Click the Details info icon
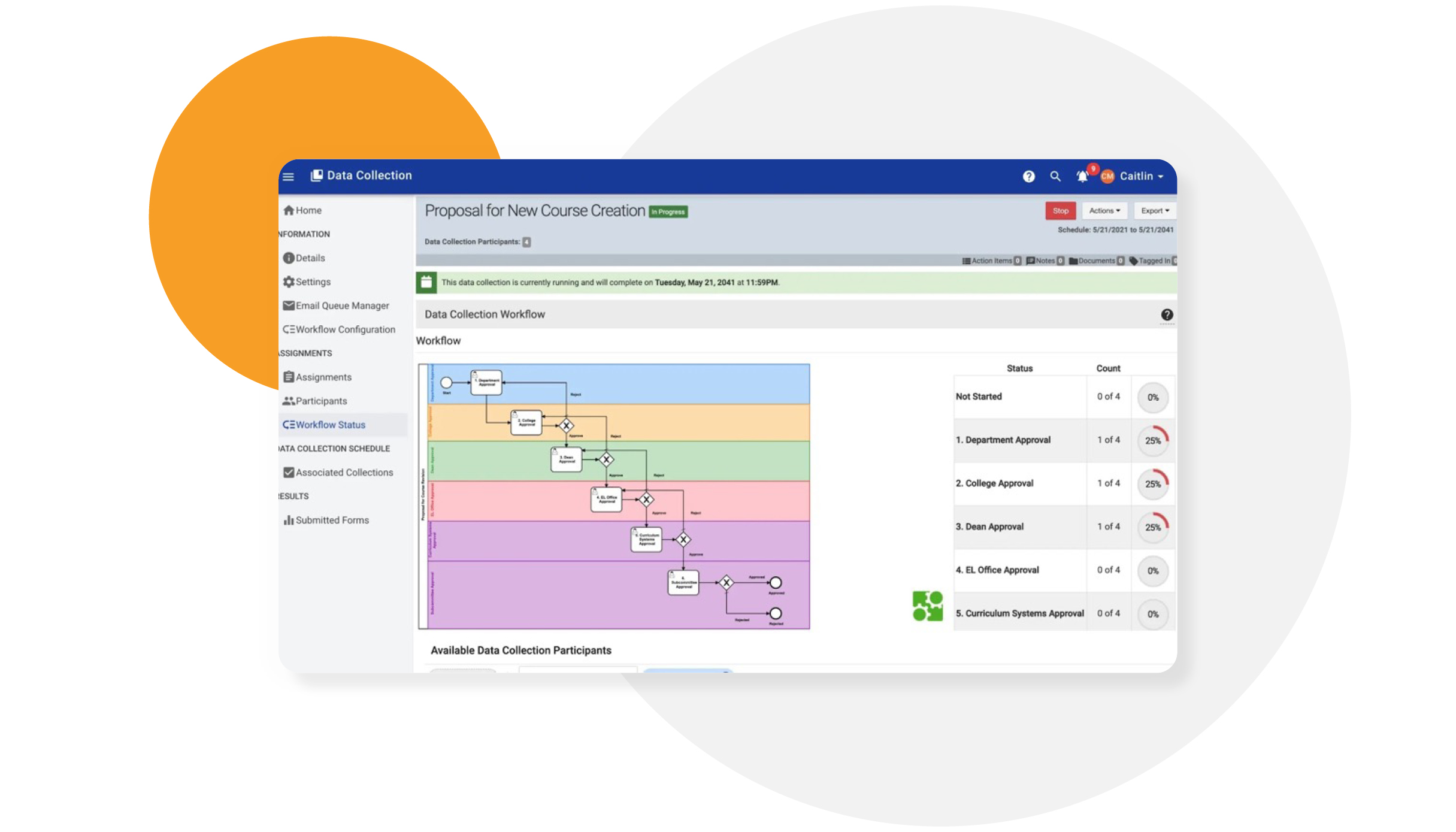The height and width of the screenshot is (832, 1456). point(289,258)
